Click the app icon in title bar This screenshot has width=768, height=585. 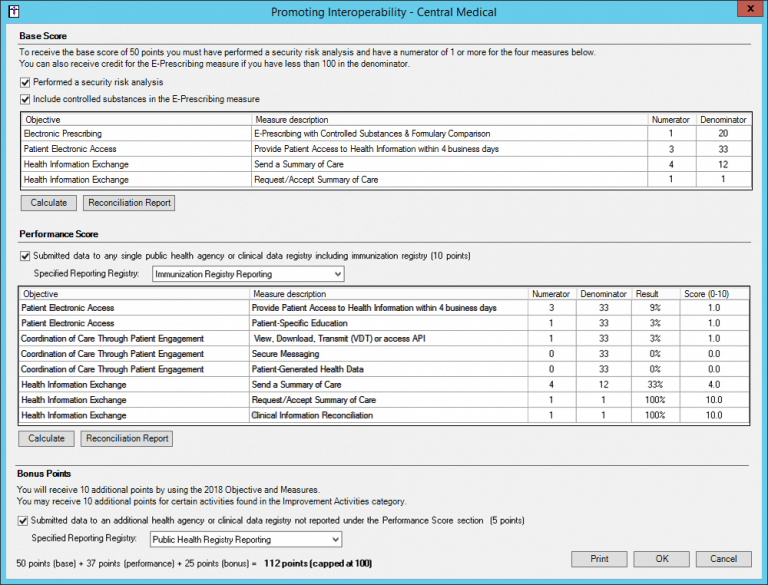pyautogui.click(x=10, y=11)
